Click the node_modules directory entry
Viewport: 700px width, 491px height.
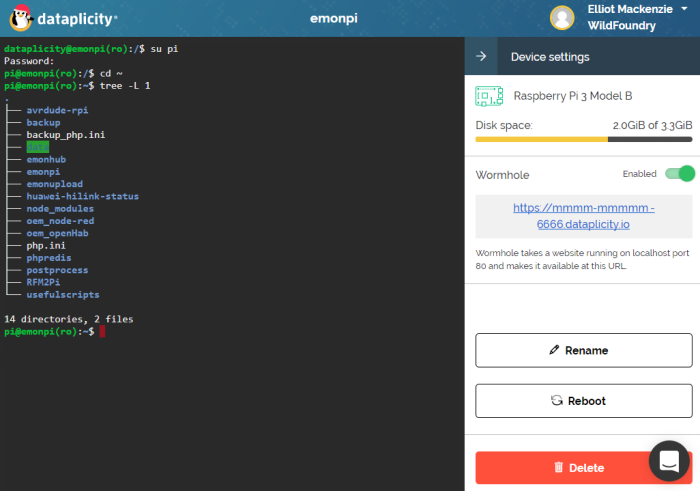click(x=60, y=208)
